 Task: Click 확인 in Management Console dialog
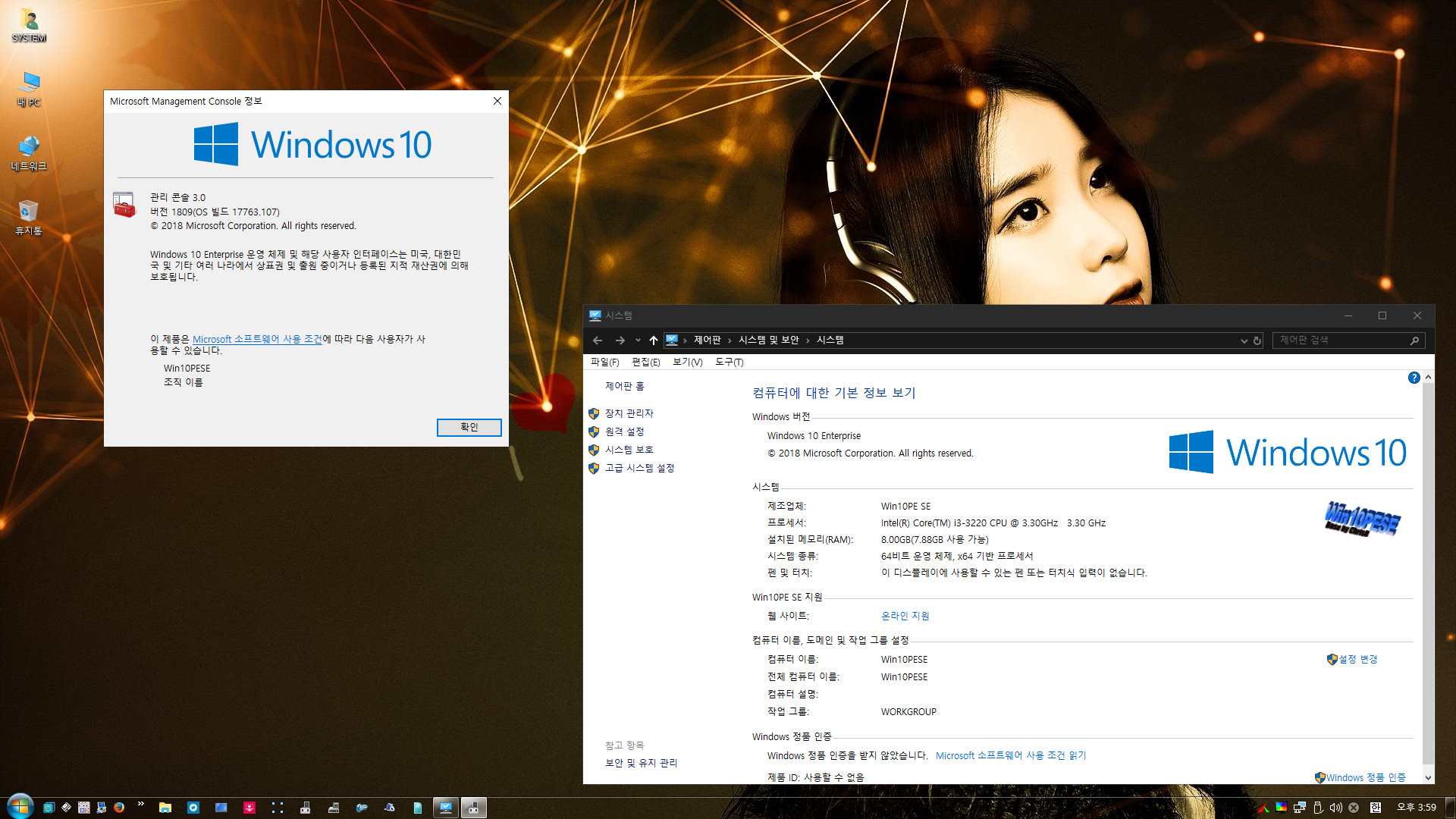pyautogui.click(x=469, y=427)
